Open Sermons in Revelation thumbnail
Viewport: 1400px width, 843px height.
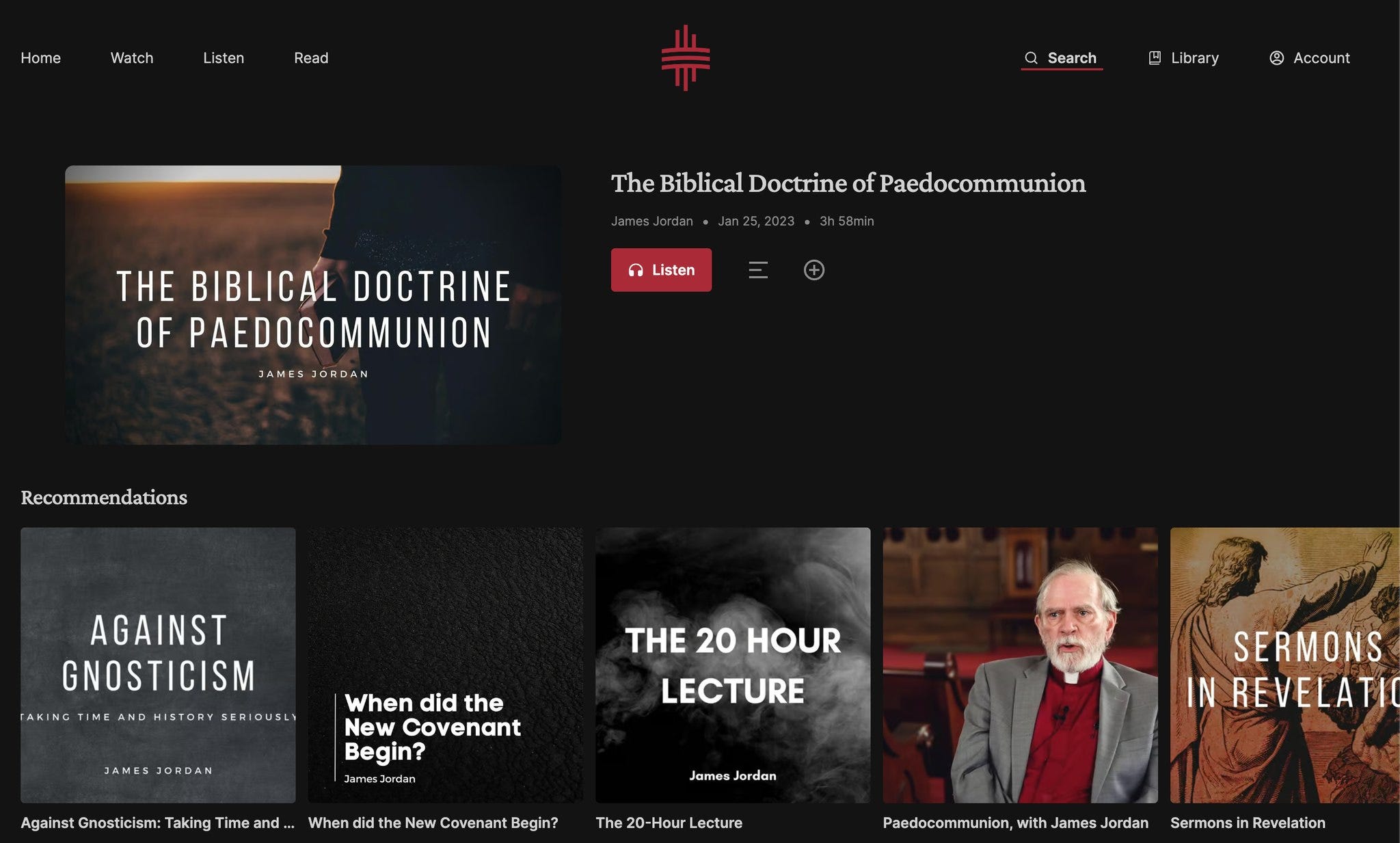coord(1285,665)
